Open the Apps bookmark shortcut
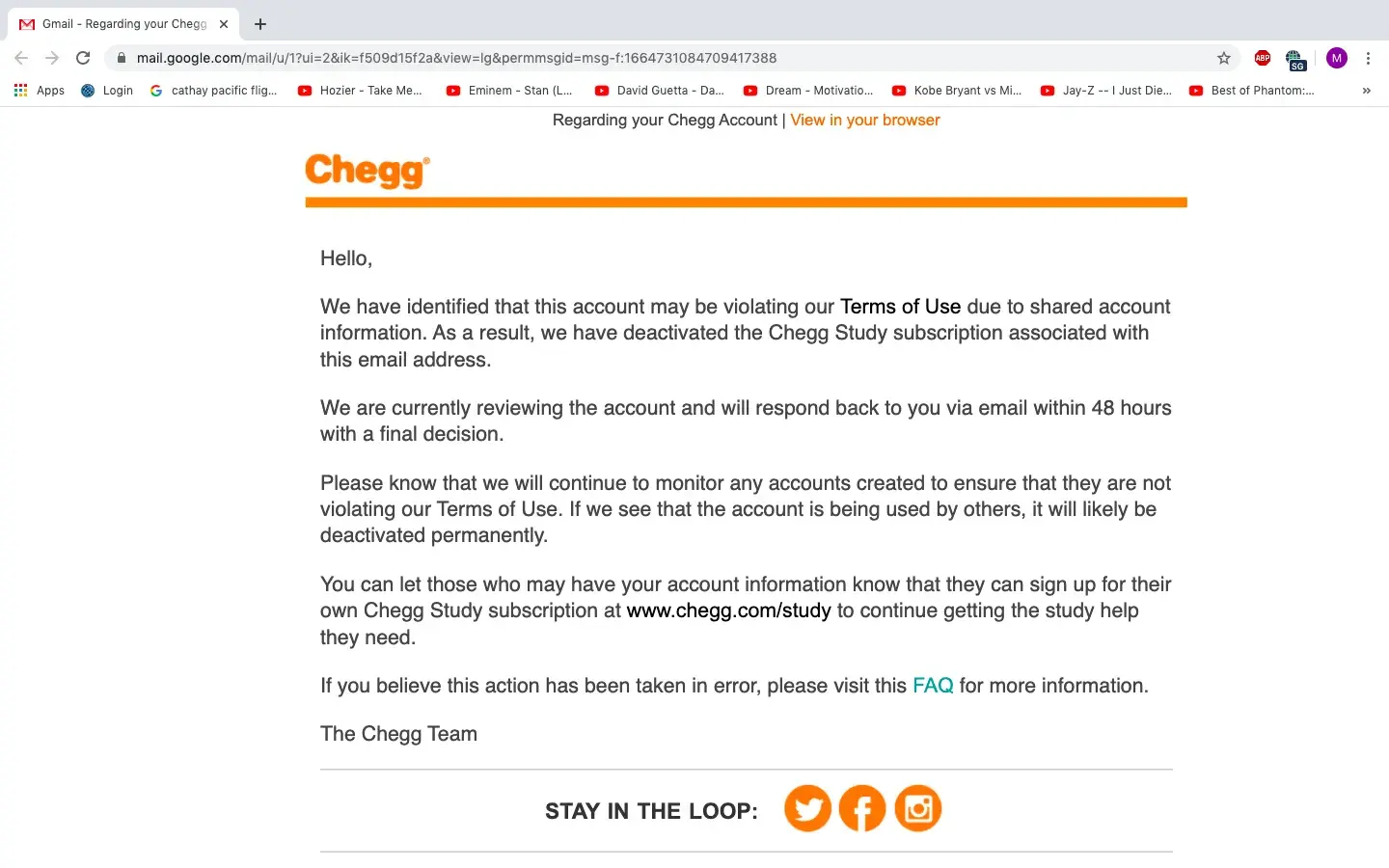This screenshot has height=868, width=1389. pos(40,91)
